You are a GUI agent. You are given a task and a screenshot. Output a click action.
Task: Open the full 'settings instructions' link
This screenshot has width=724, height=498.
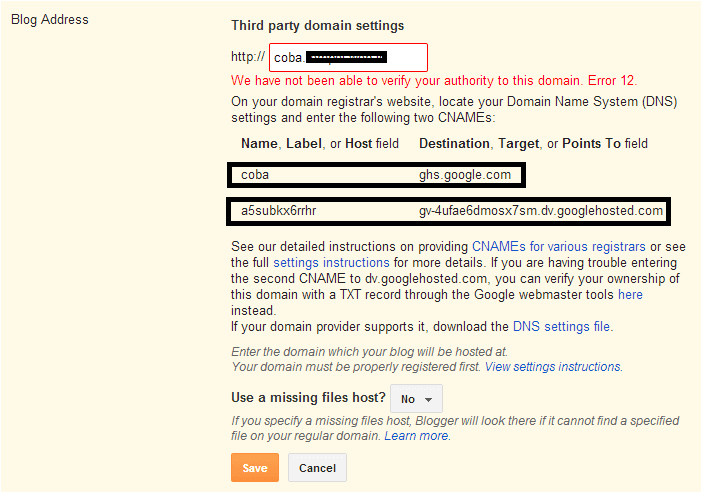(x=332, y=263)
